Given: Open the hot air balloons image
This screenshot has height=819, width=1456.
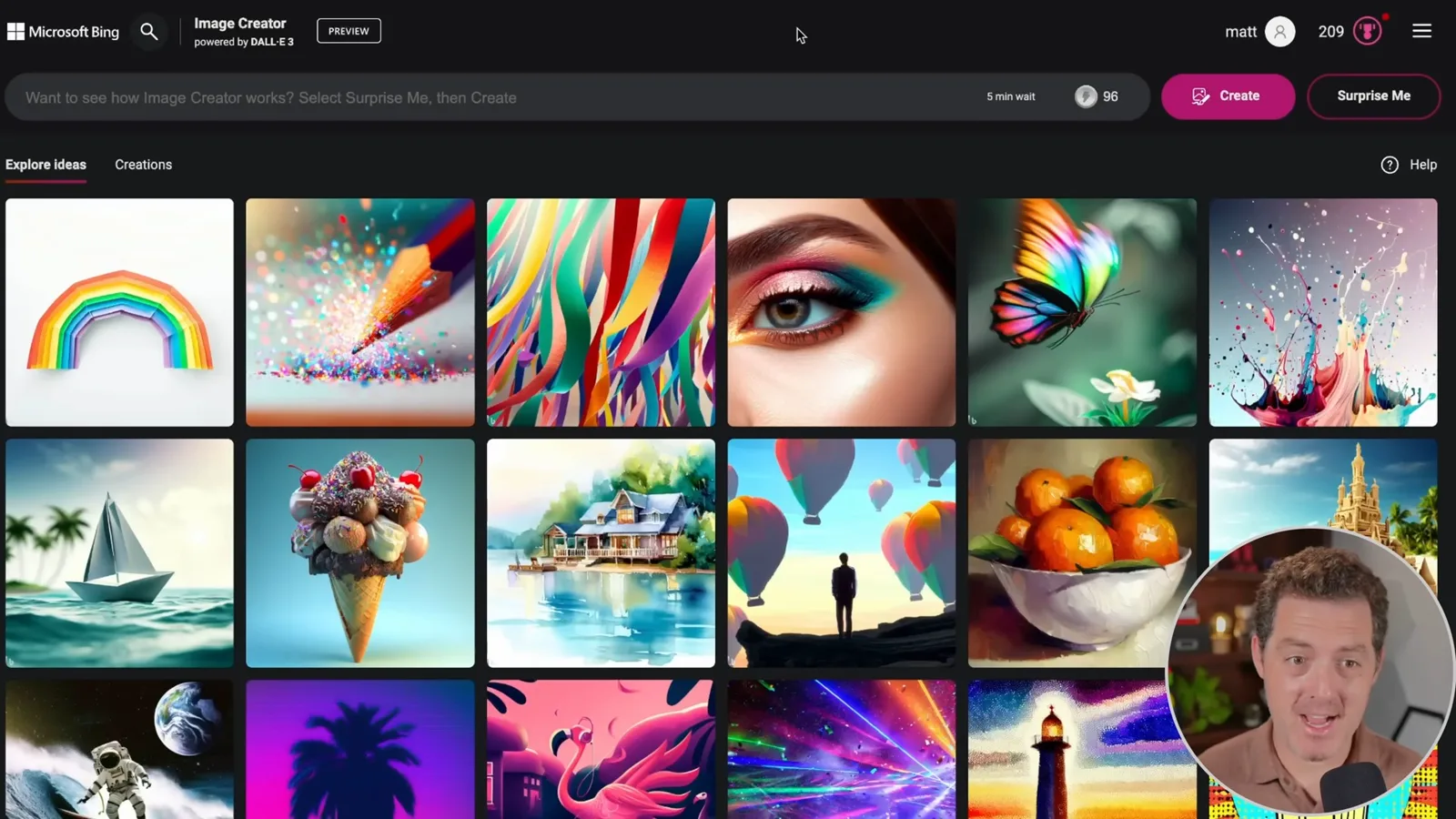Looking at the screenshot, I should point(842,553).
